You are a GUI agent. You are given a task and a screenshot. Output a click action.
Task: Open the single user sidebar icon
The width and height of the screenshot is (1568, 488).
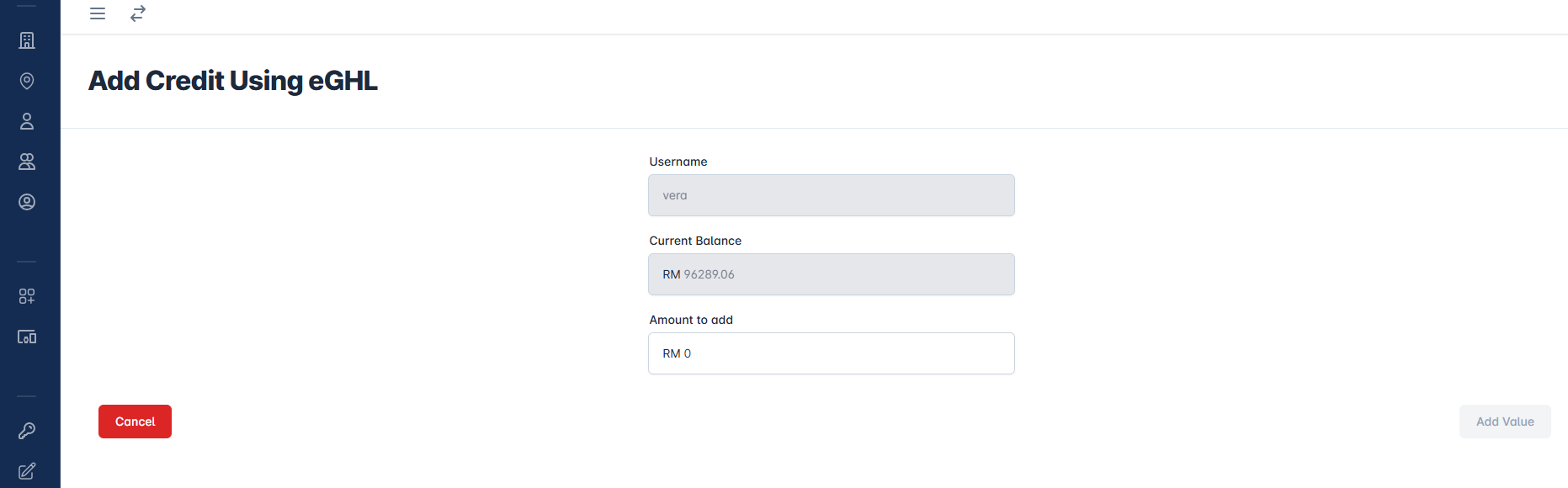pos(27,121)
